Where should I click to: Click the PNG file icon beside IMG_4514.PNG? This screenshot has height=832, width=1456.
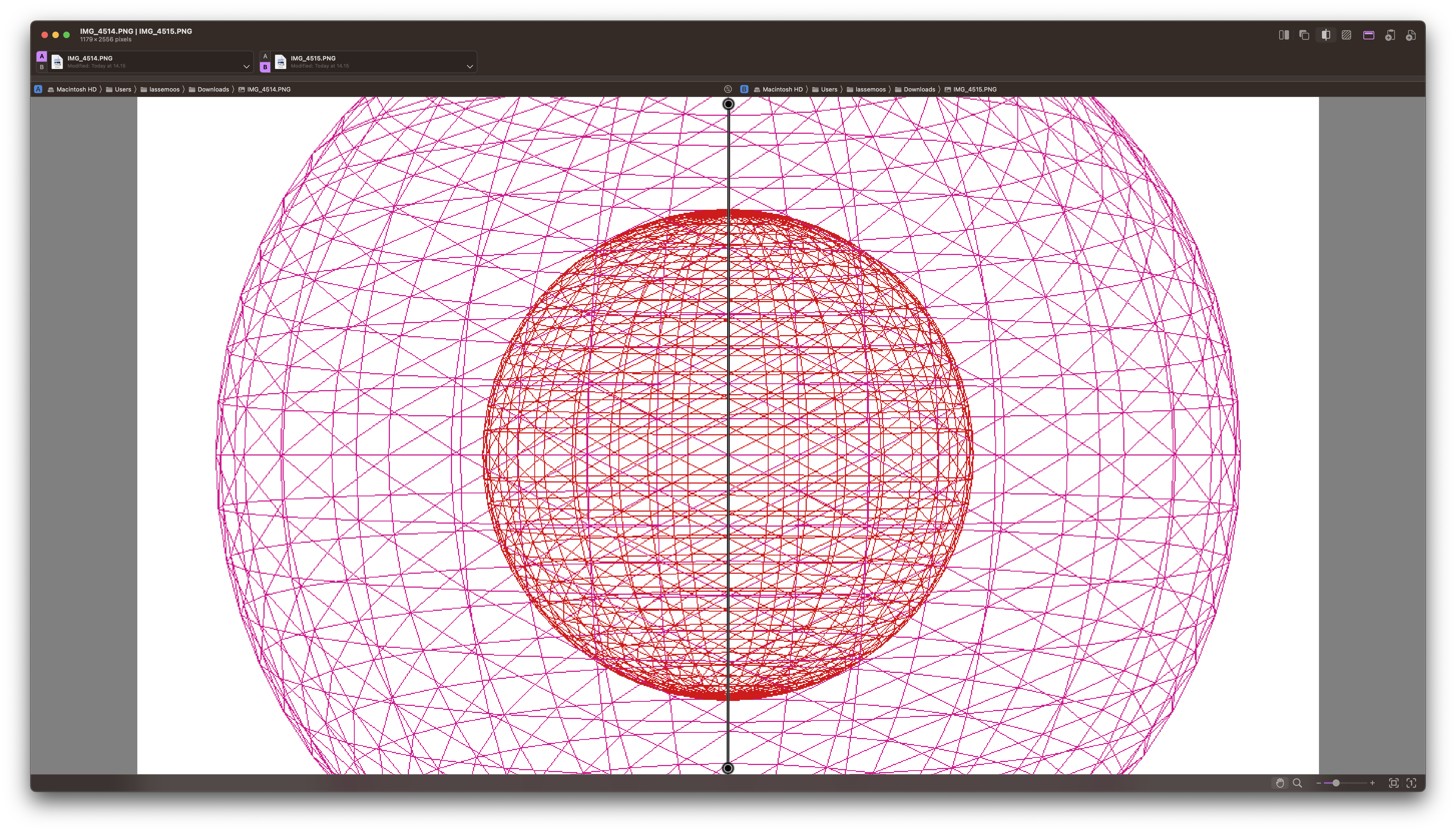(x=57, y=62)
